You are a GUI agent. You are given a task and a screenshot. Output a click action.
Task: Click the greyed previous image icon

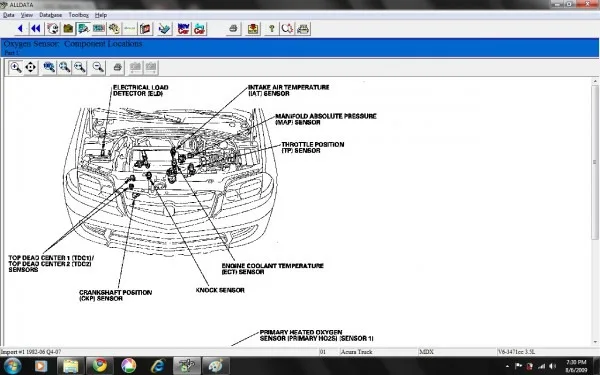click(135, 67)
